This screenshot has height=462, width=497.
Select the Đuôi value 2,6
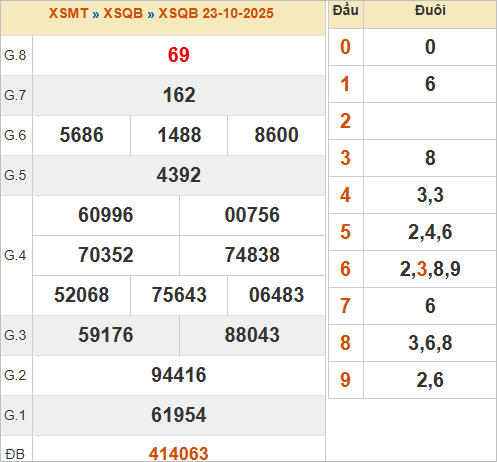pos(430,380)
